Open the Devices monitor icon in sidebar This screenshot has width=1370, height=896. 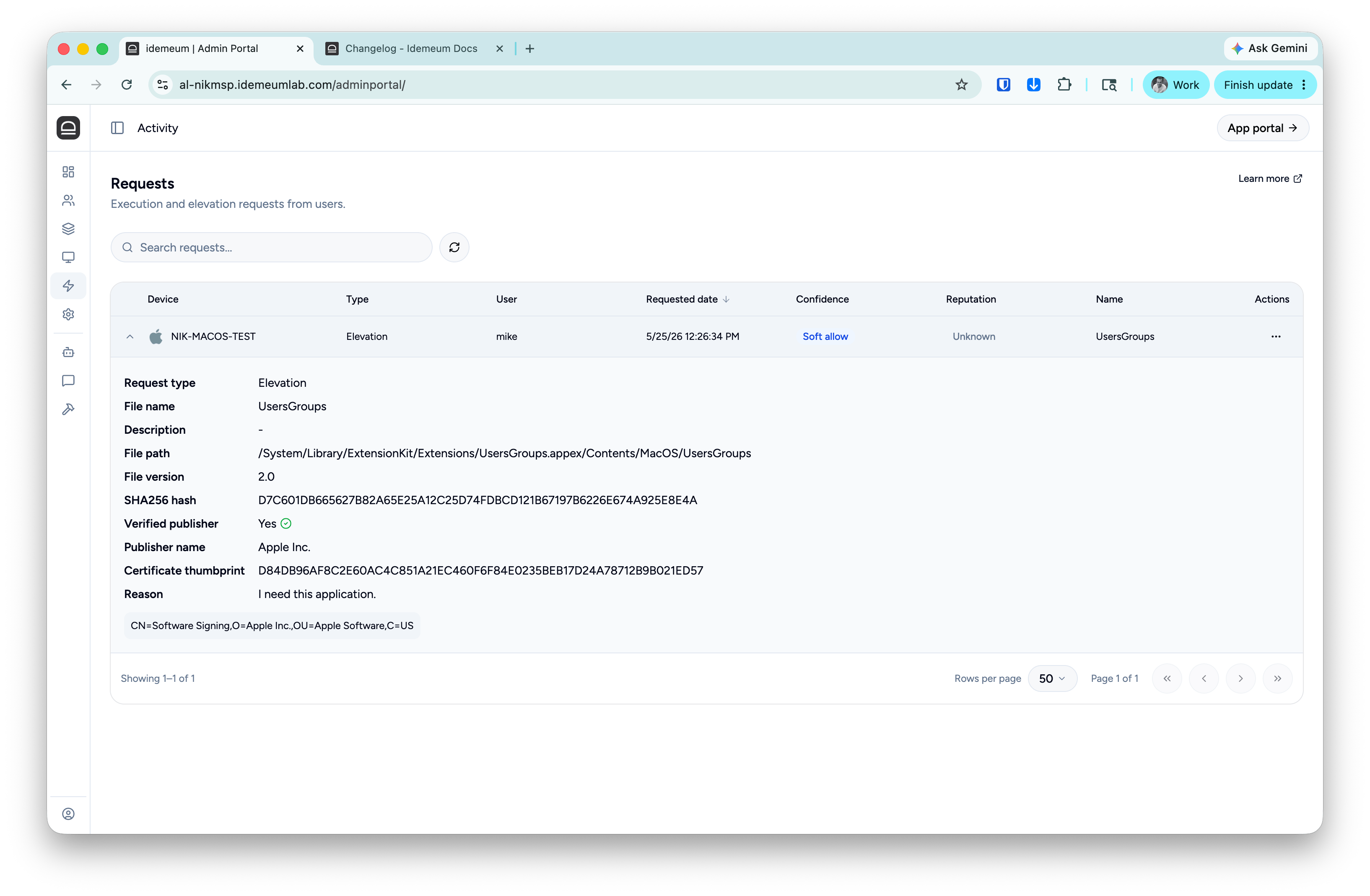tap(68, 257)
